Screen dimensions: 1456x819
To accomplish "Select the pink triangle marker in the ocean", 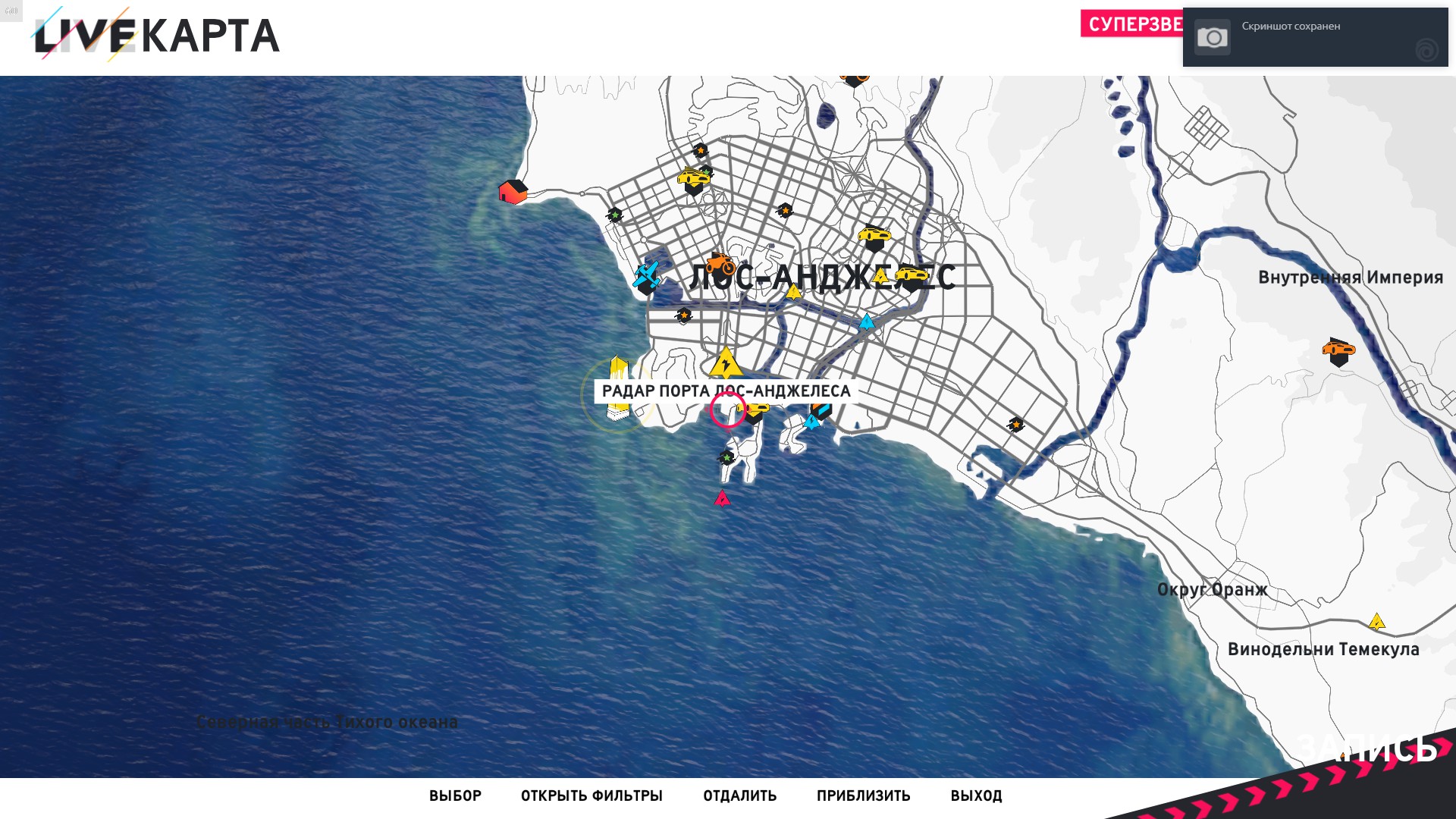I will click(x=722, y=498).
